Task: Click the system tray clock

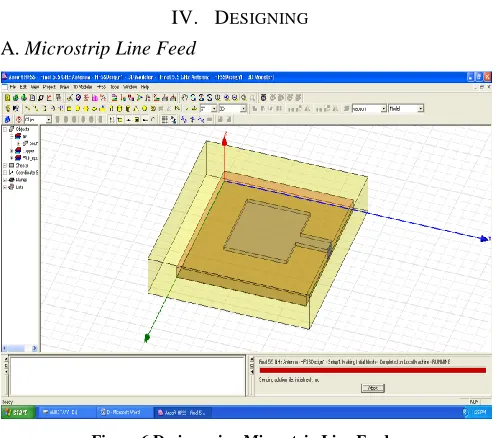Action: coord(480,413)
